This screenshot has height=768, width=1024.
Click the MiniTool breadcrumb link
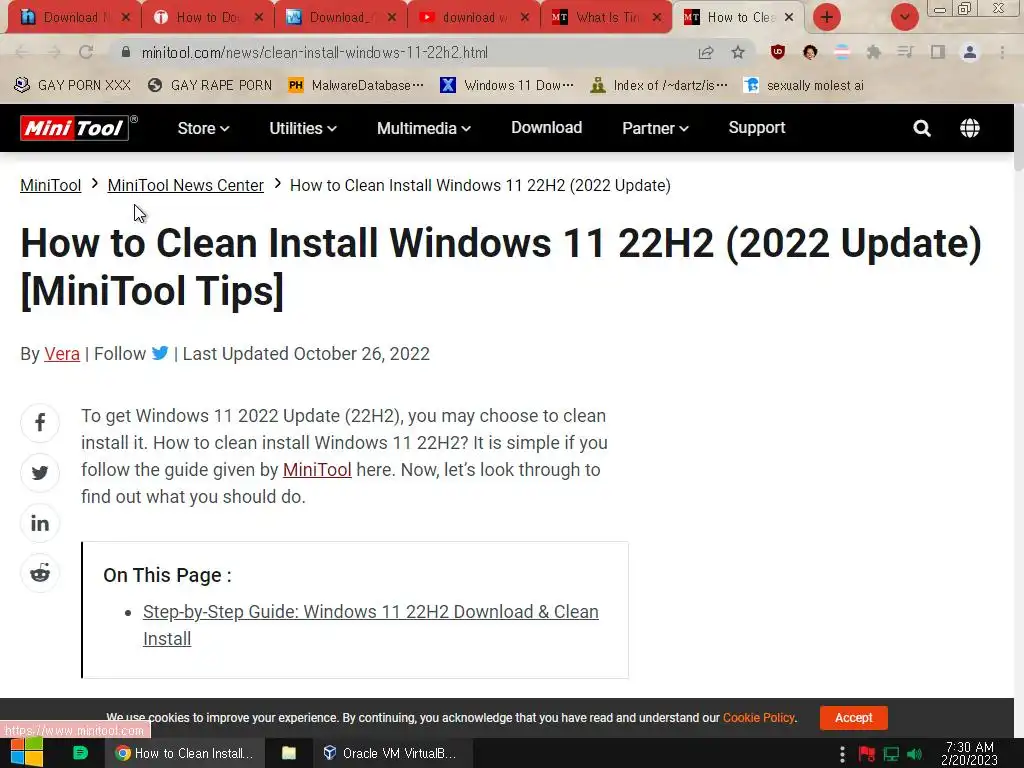pos(50,185)
